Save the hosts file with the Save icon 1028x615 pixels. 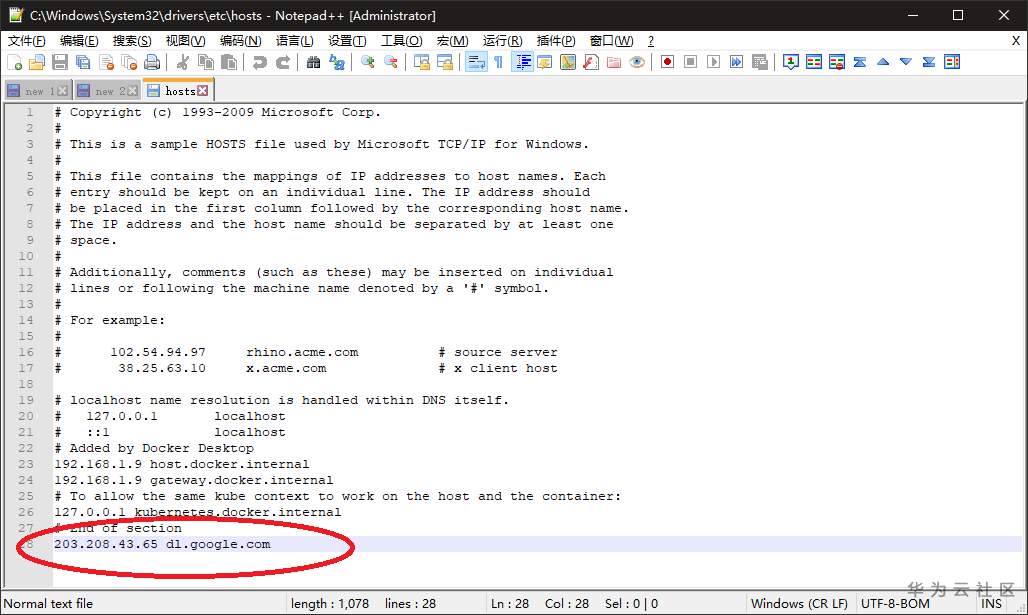point(60,62)
